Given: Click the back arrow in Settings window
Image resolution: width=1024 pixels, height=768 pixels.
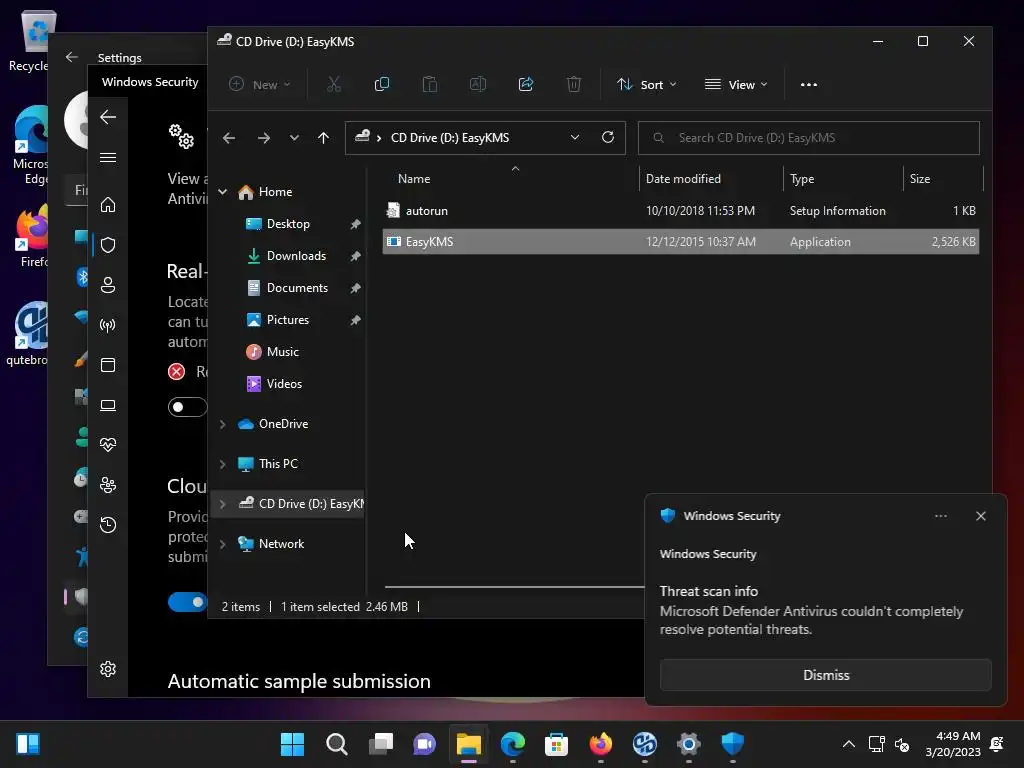Looking at the screenshot, I should 72,57.
